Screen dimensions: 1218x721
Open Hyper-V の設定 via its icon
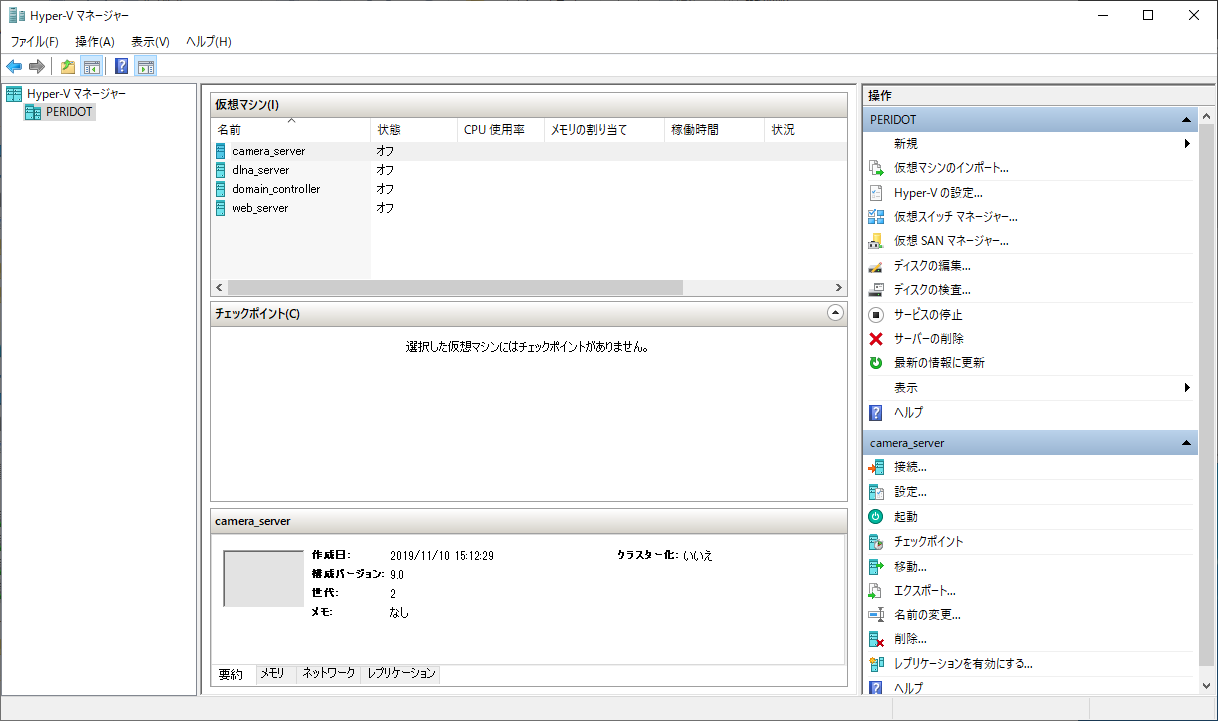(x=876, y=193)
